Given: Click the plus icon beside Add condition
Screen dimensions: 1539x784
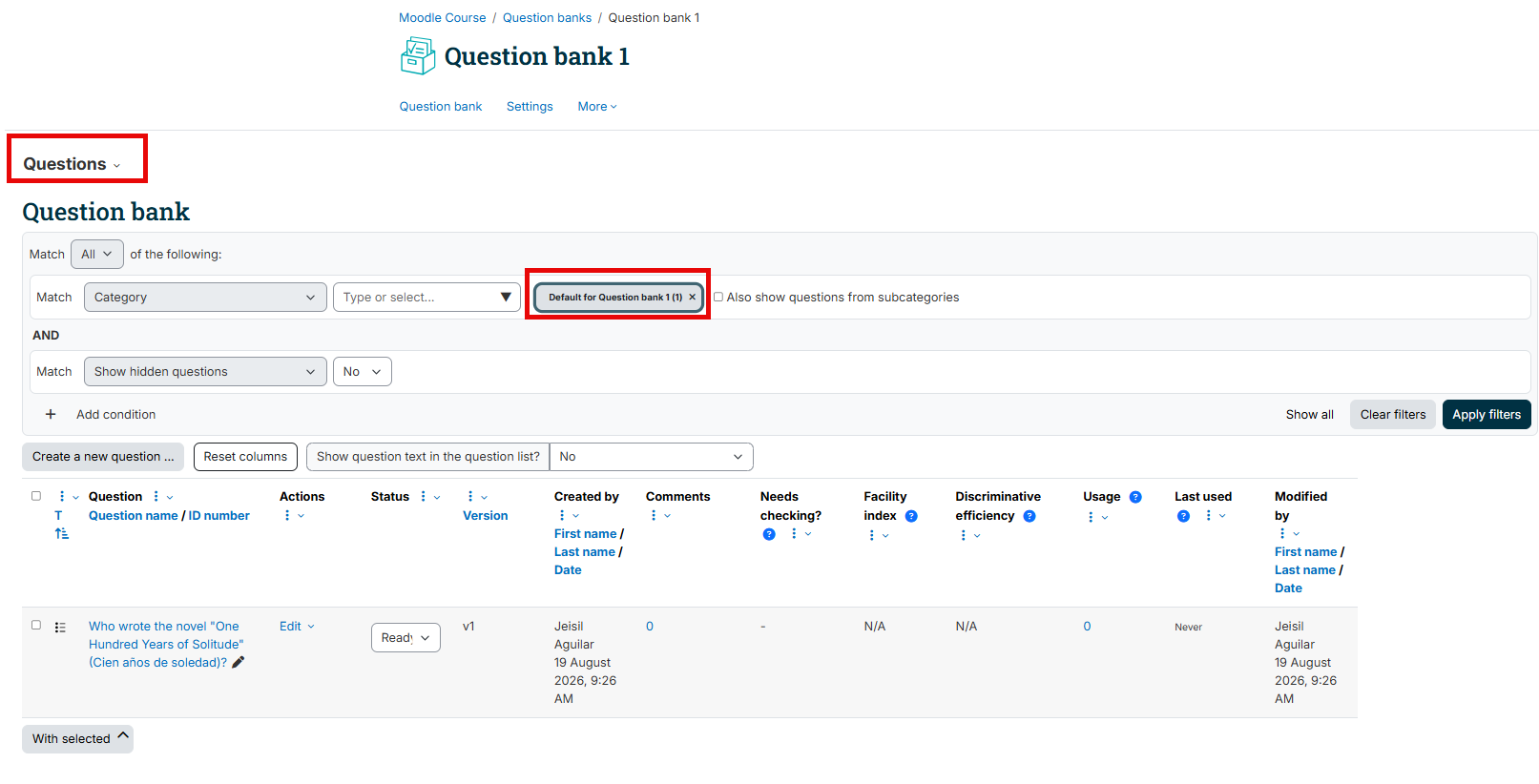Looking at the screenshot, I should coord(51,414).
